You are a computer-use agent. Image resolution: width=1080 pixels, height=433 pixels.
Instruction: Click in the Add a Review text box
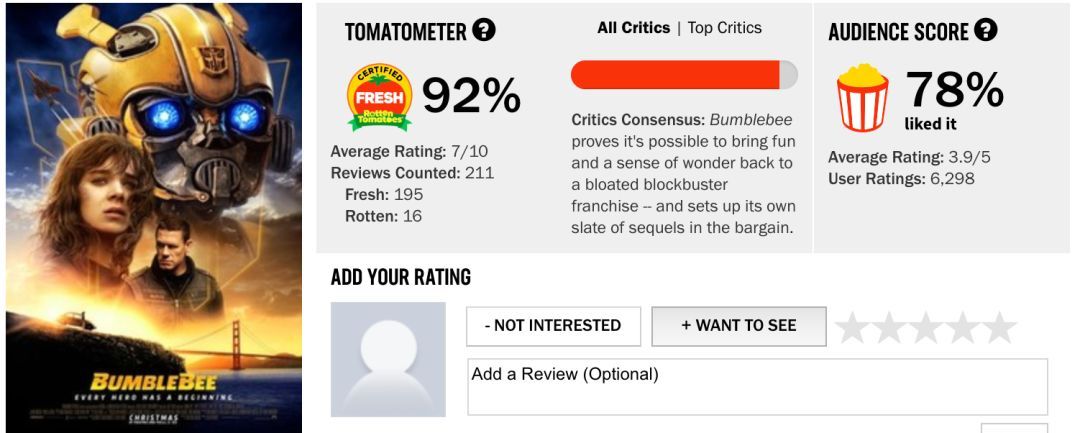(x=758, y=387)
